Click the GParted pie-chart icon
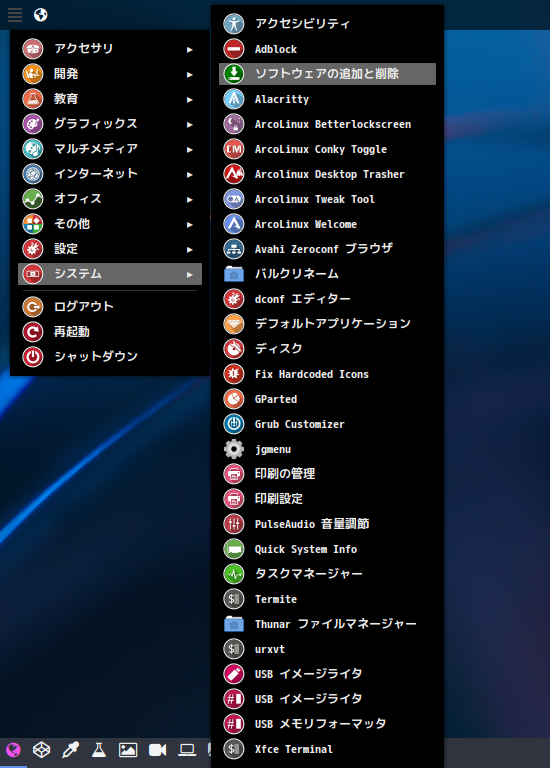Image resolution: width=550 pixels, height=768 pixels. 234,399
